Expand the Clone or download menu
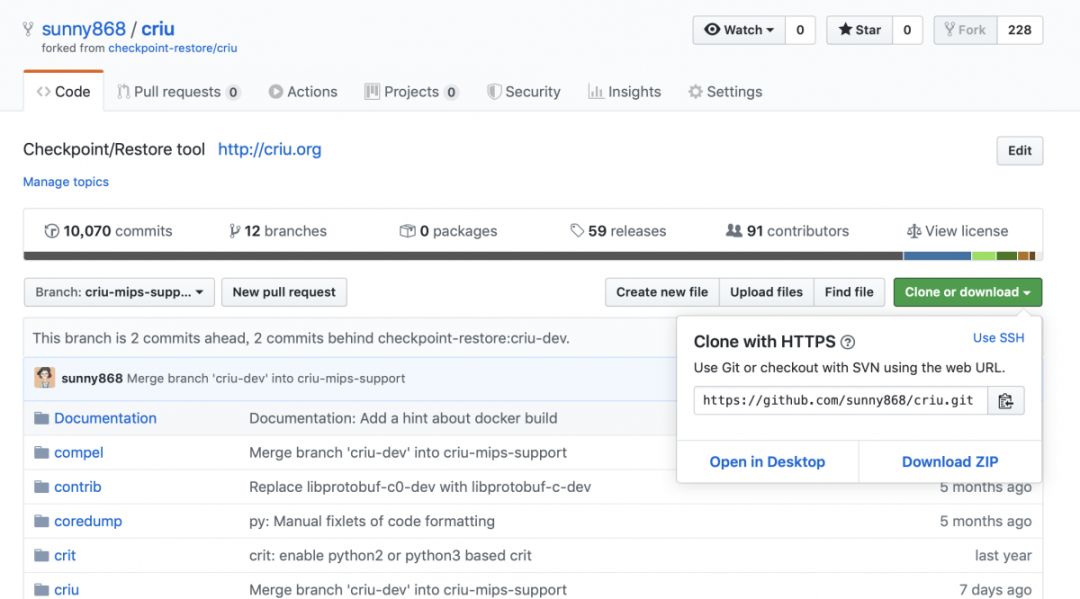Image resolution: width=1080 pixels, height=599 pixels. [x=968, y=292]
